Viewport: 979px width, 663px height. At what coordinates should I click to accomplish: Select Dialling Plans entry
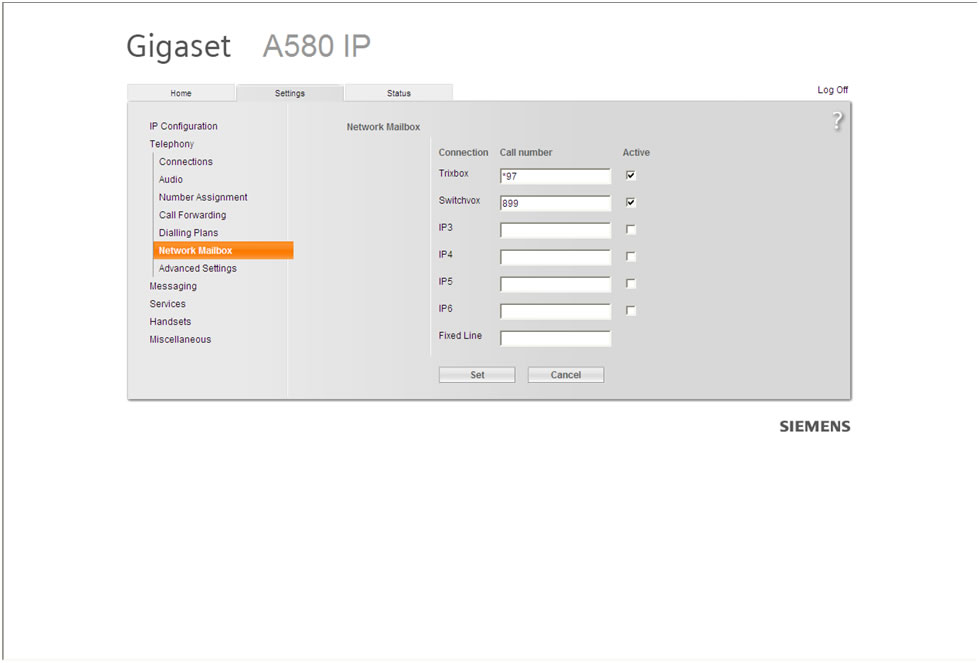[188, 233]
